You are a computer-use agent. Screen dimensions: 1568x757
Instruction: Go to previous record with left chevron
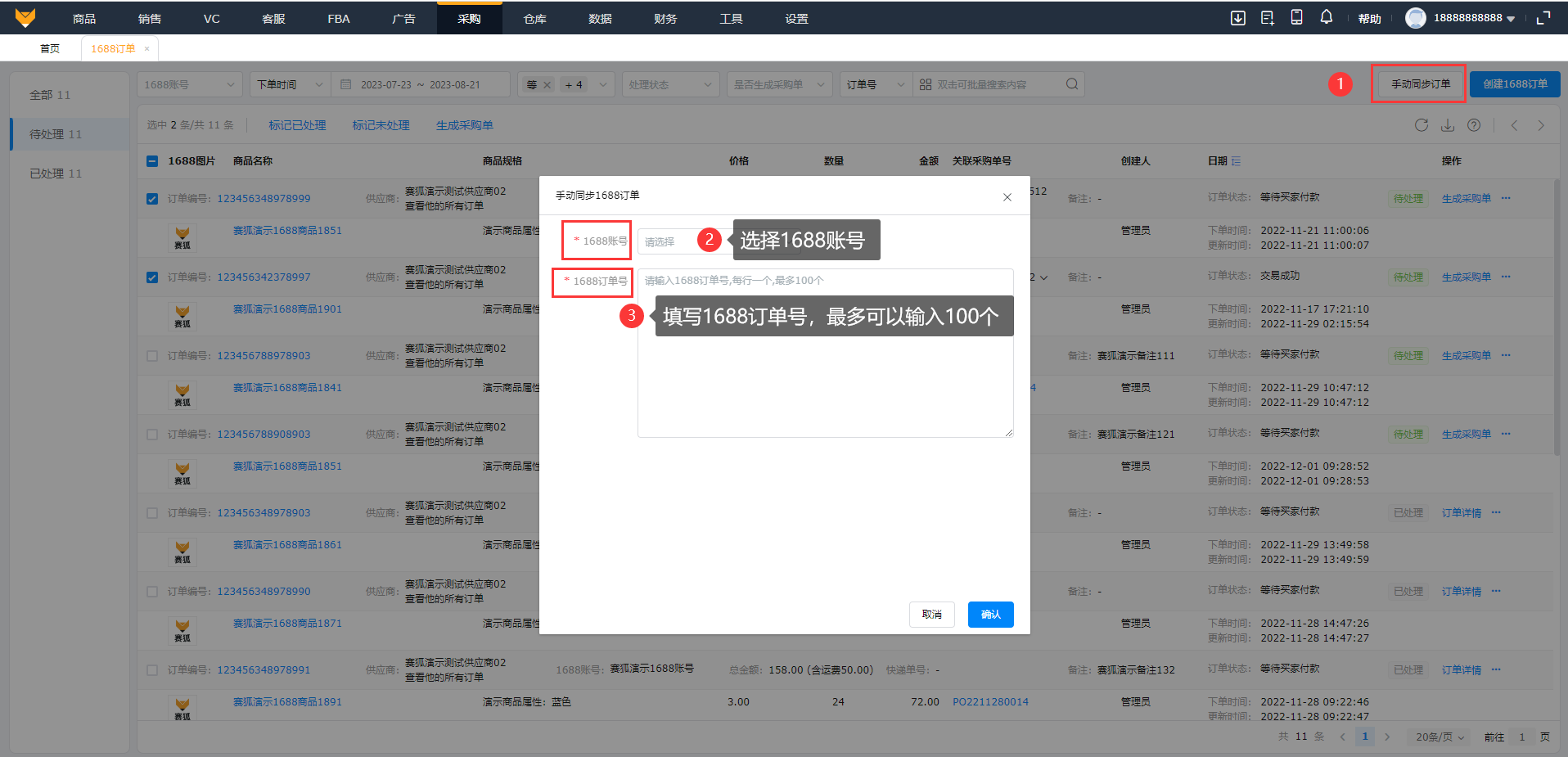point(1515,125)
